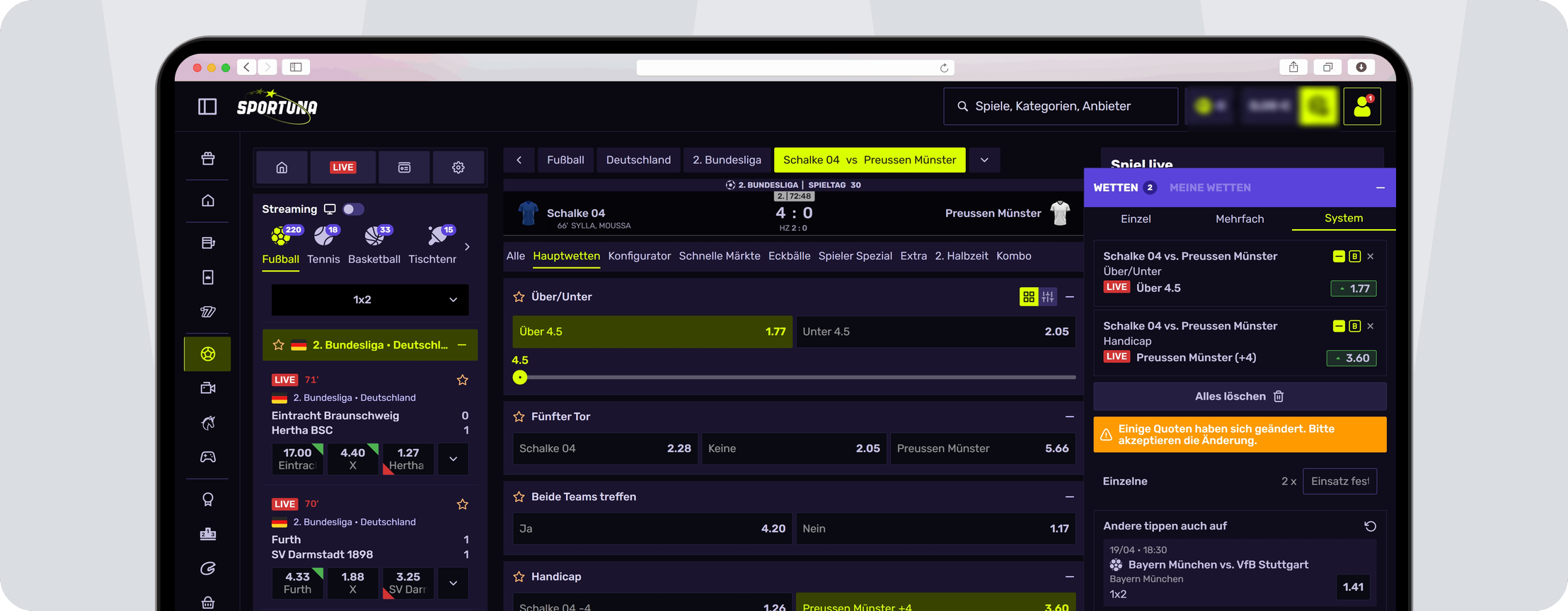Viewport: 1568px width, 611px height.
Task: Open the bet slip card icon in sports toolbar
Action: coord(404,168)
